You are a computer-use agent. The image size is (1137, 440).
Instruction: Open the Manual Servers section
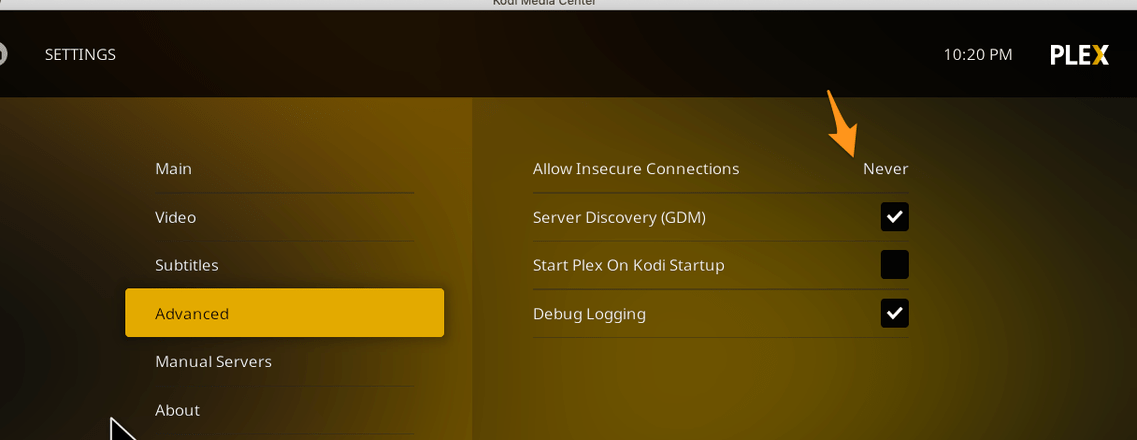tap(284, 361)
